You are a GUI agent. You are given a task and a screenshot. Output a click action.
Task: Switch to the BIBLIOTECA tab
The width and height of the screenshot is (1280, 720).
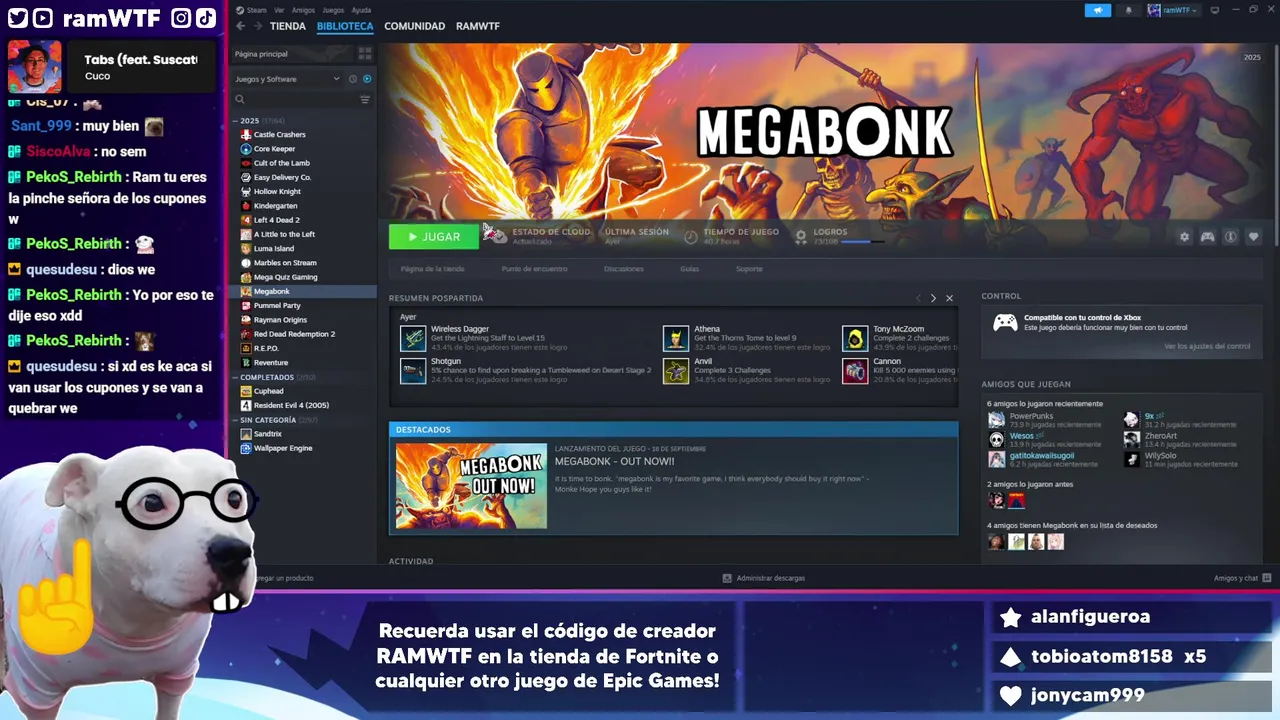pos(345,26)
